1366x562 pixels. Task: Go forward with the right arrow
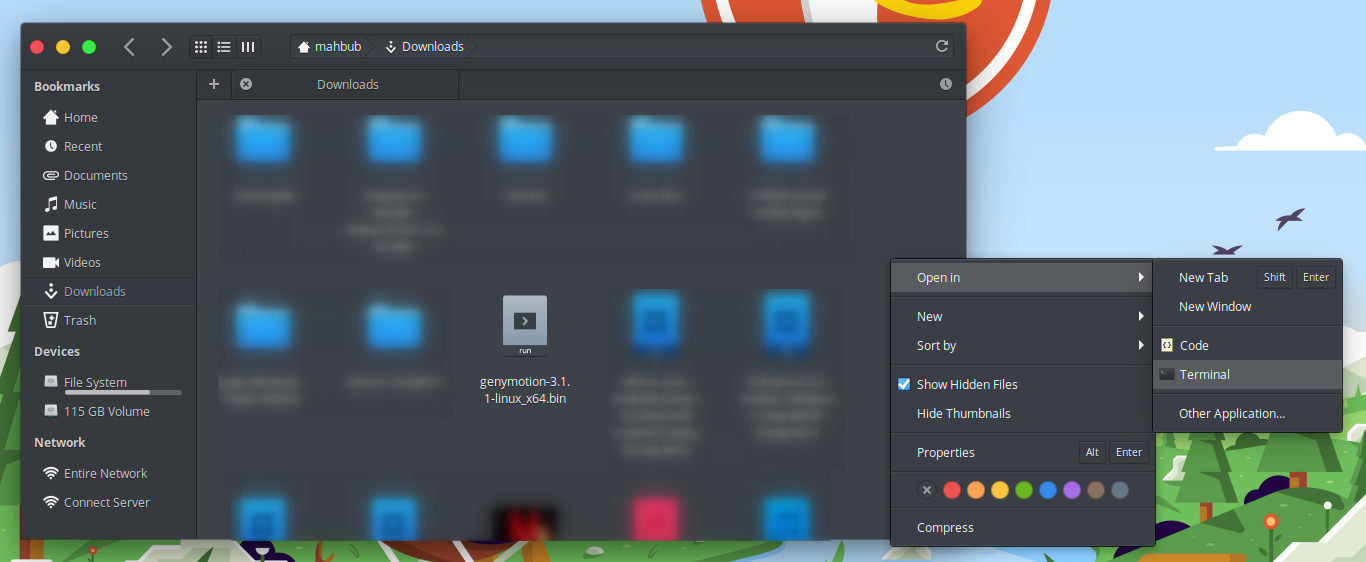pyautogui.click(x=166, y=47)
